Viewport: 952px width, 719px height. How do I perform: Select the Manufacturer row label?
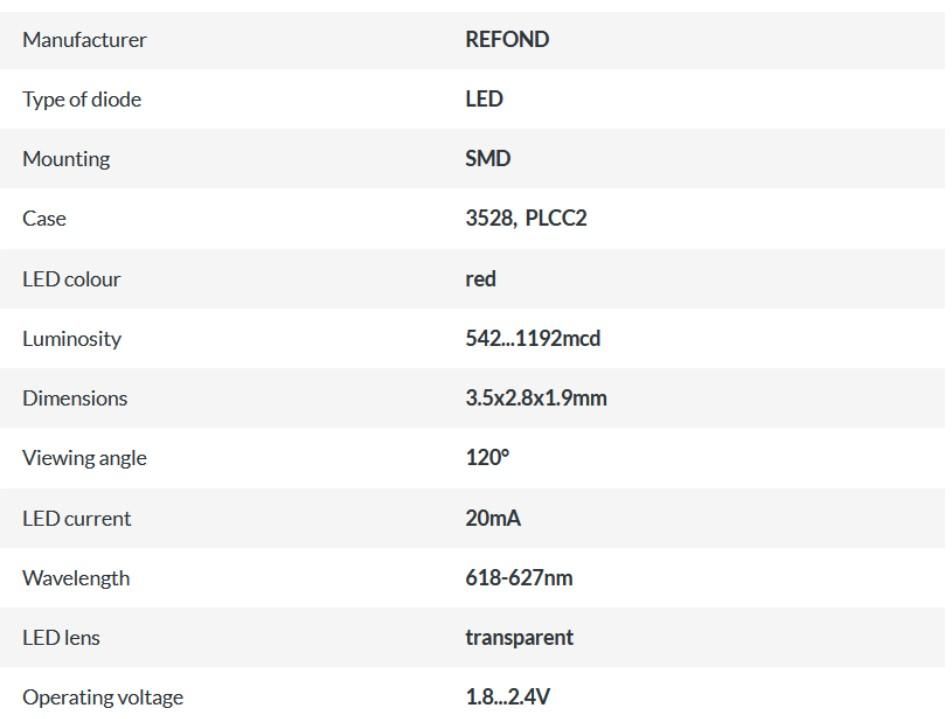pos(84,40)
